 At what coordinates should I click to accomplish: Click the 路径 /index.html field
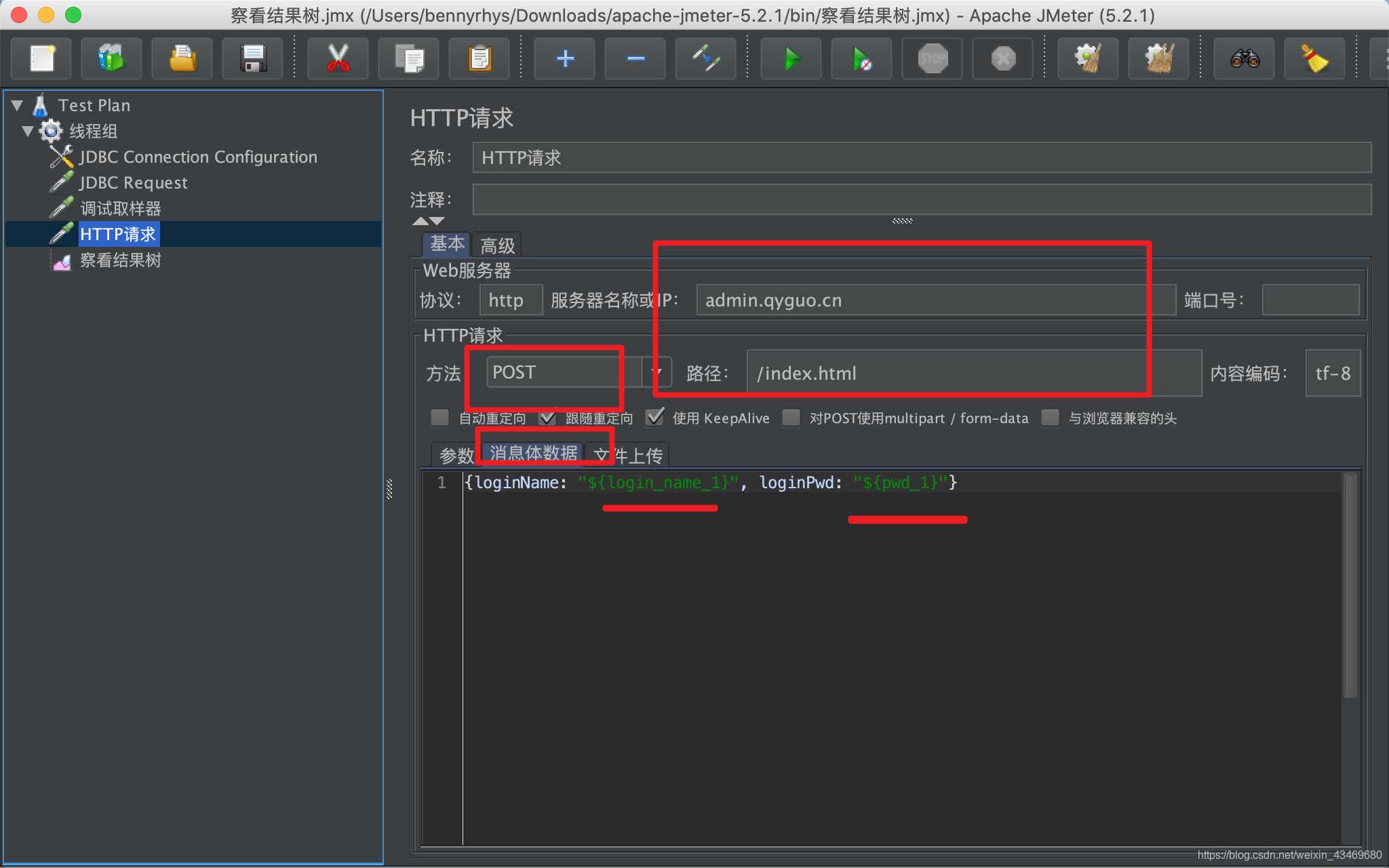974,373
